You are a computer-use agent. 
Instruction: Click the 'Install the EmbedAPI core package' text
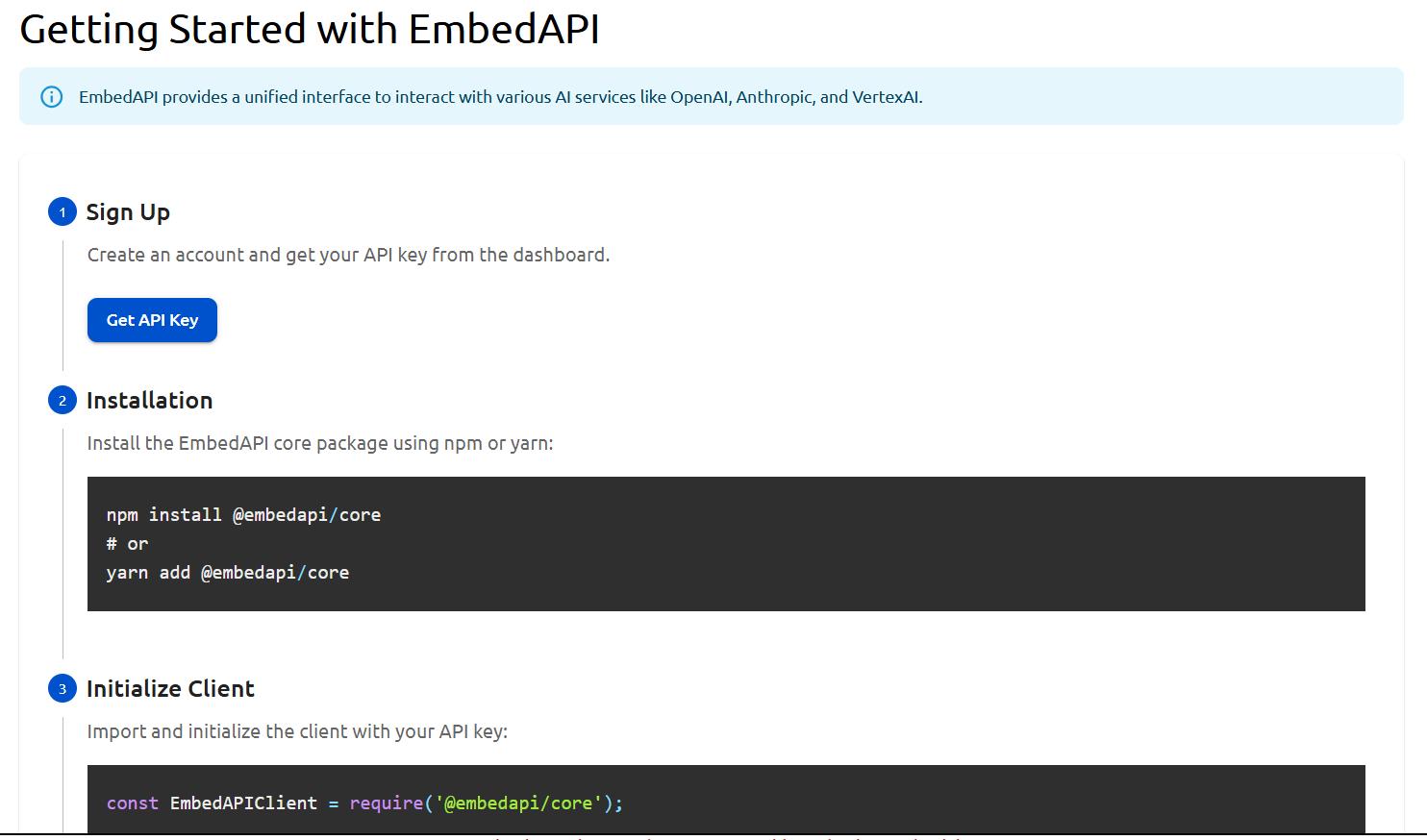click(x=319, y=443)
